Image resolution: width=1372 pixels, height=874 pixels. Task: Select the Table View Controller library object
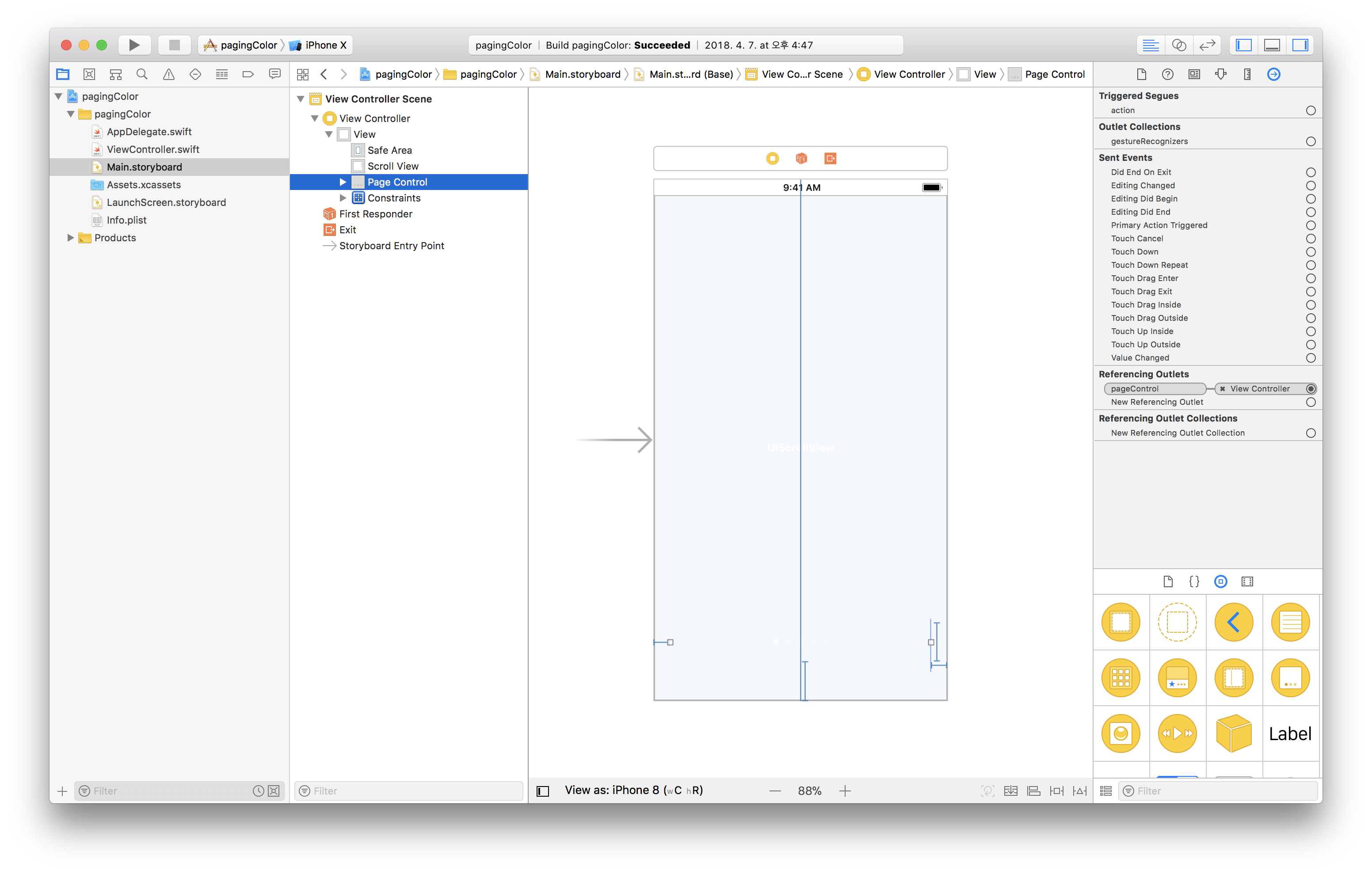click(1290, 622)
